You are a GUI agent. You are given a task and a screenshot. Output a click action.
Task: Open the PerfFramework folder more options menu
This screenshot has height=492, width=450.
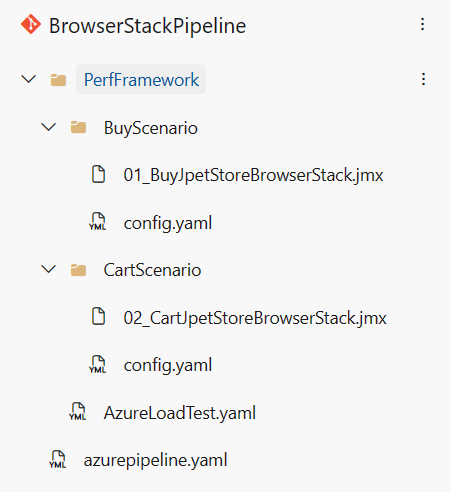[423, 79]
